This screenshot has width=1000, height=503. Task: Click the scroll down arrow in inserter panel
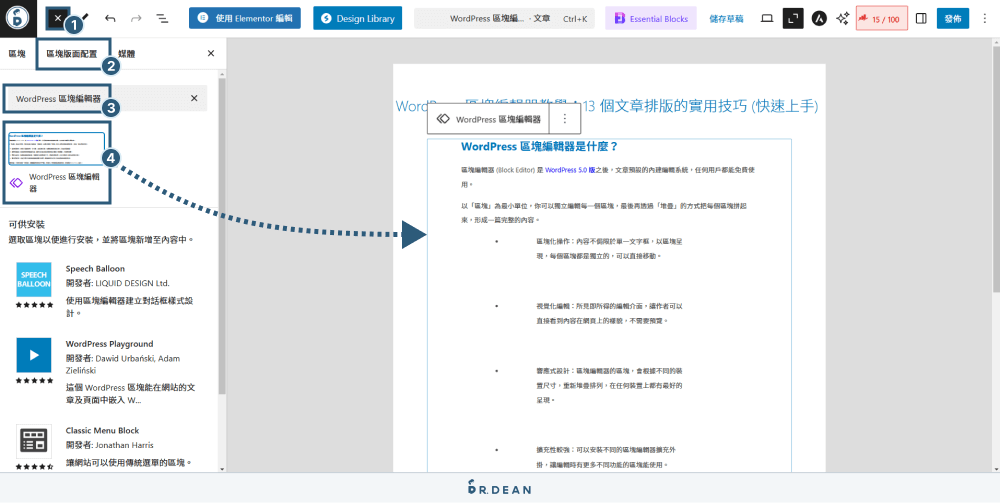click(x=221, y=469)
